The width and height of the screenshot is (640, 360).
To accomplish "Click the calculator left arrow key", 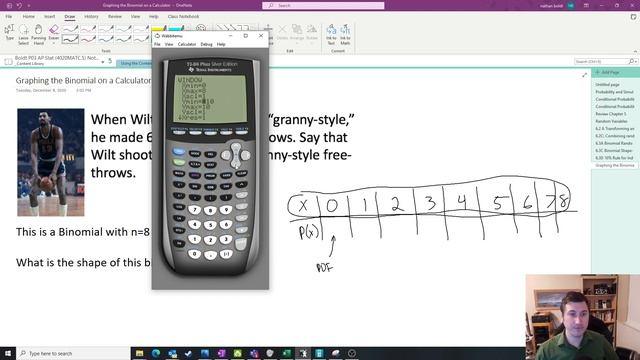I will [226, 155].
